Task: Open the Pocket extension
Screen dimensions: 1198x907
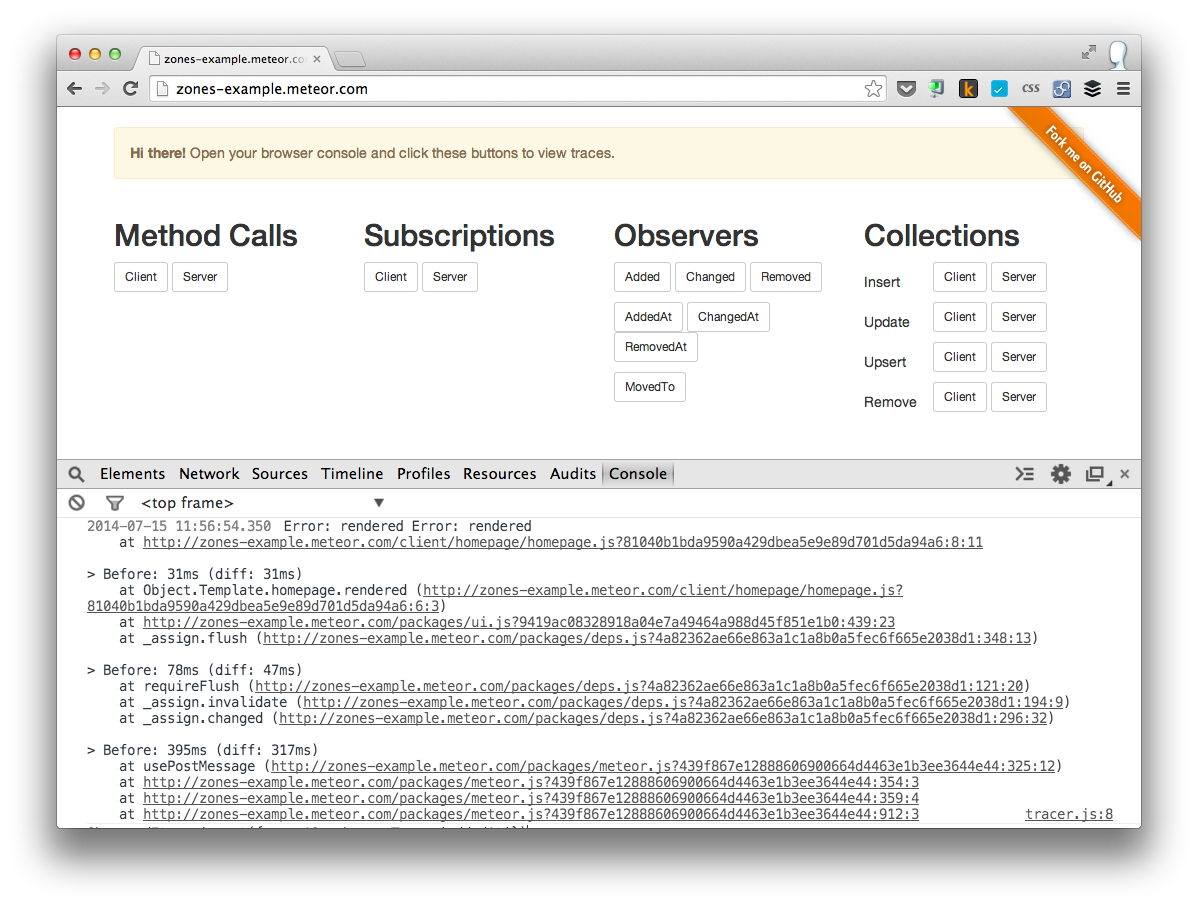Action: (x=906, y=88)
